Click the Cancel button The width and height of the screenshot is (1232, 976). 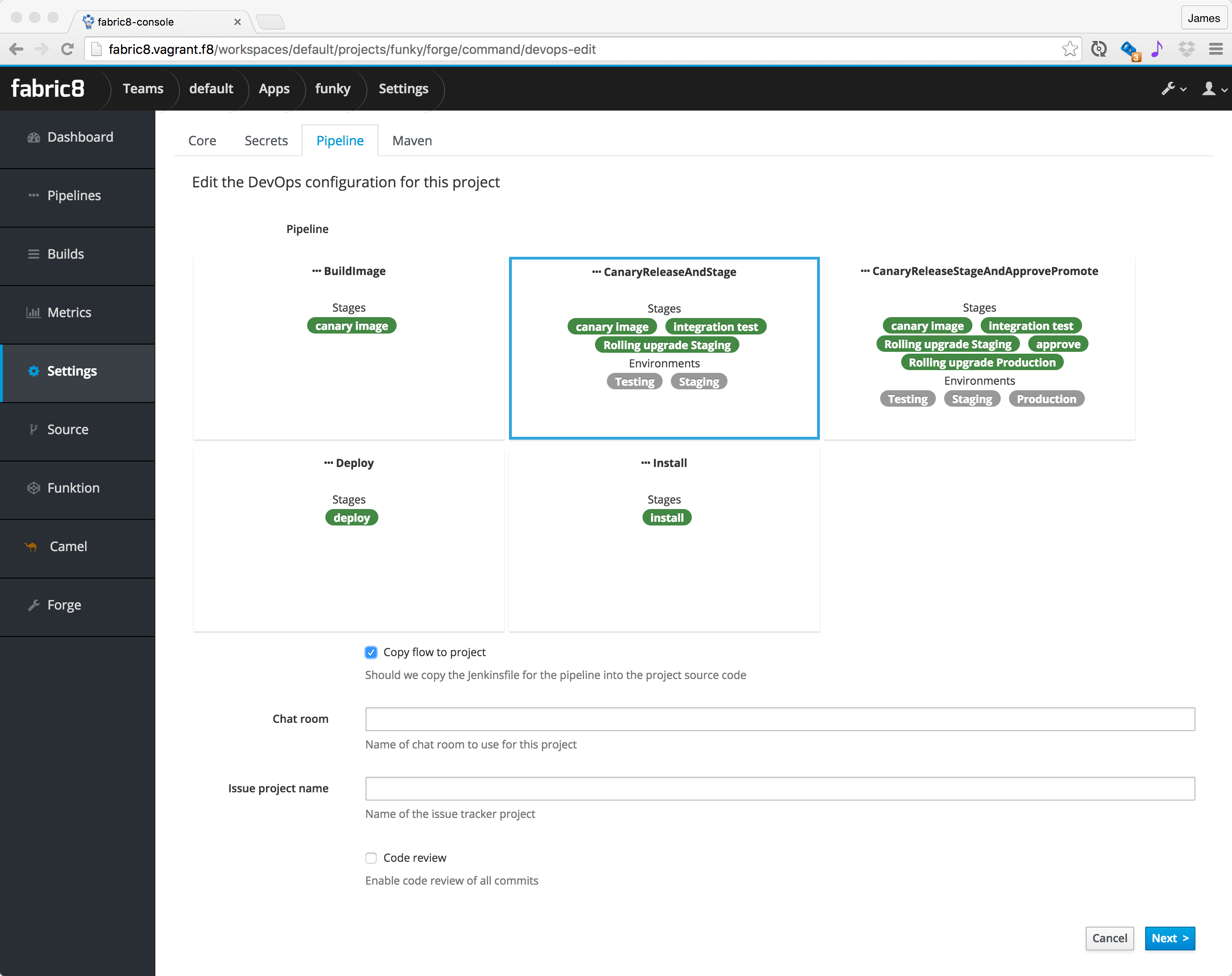1109,938
